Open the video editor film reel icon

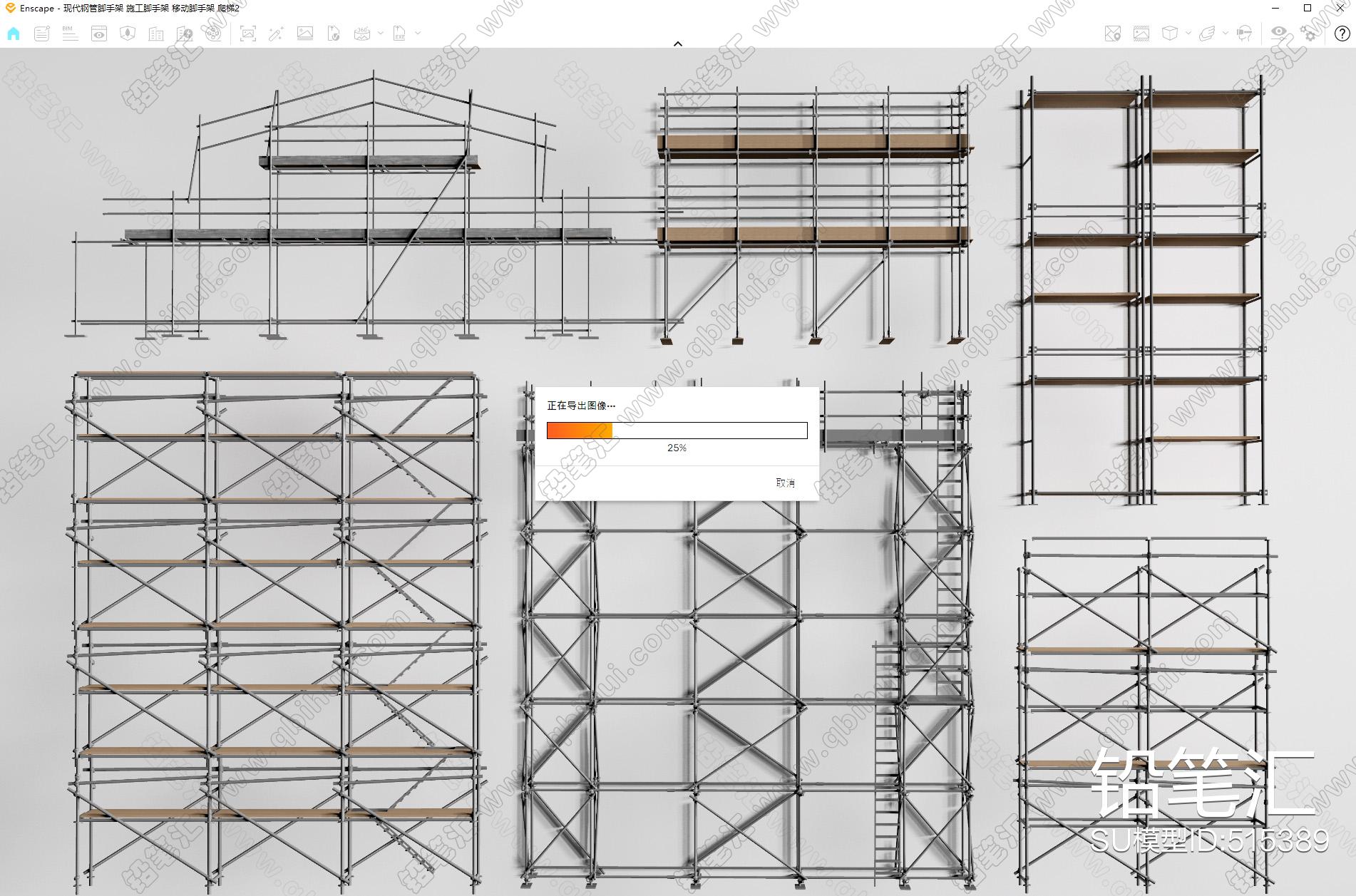click(x=213, y=34)
